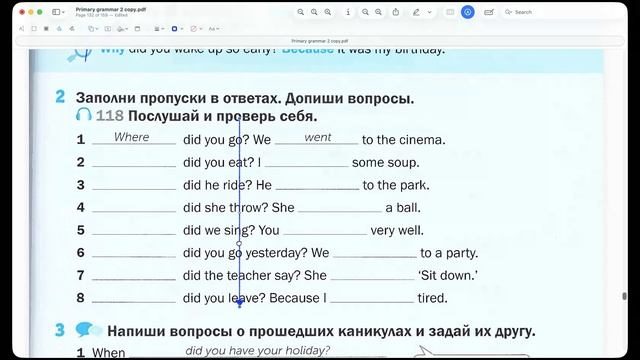The image size is (640, 360).
Task: Click 'a ball.' text
Action: [x=402, y=208]
